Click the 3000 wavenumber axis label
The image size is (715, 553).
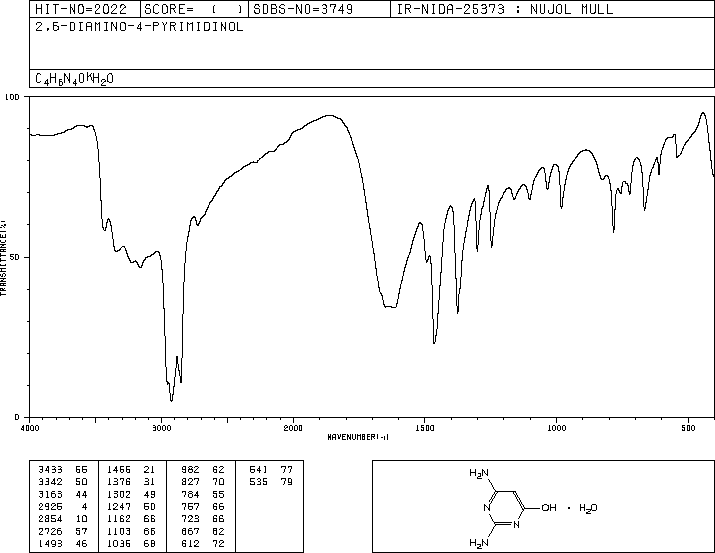coord(161,428)
